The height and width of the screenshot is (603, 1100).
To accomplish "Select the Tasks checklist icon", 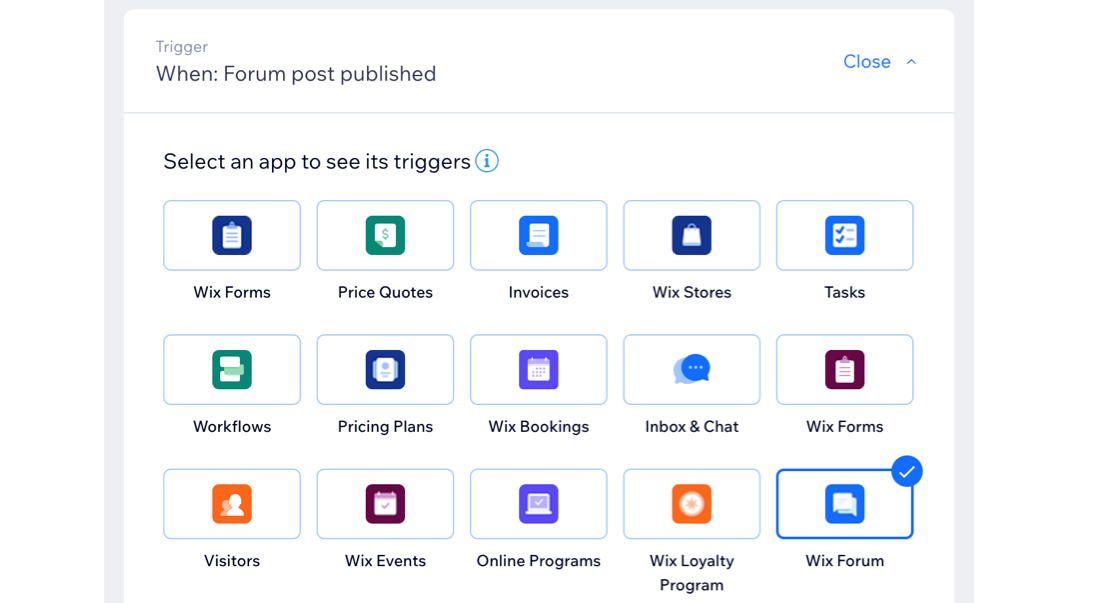I will click(x=845, y=236).
